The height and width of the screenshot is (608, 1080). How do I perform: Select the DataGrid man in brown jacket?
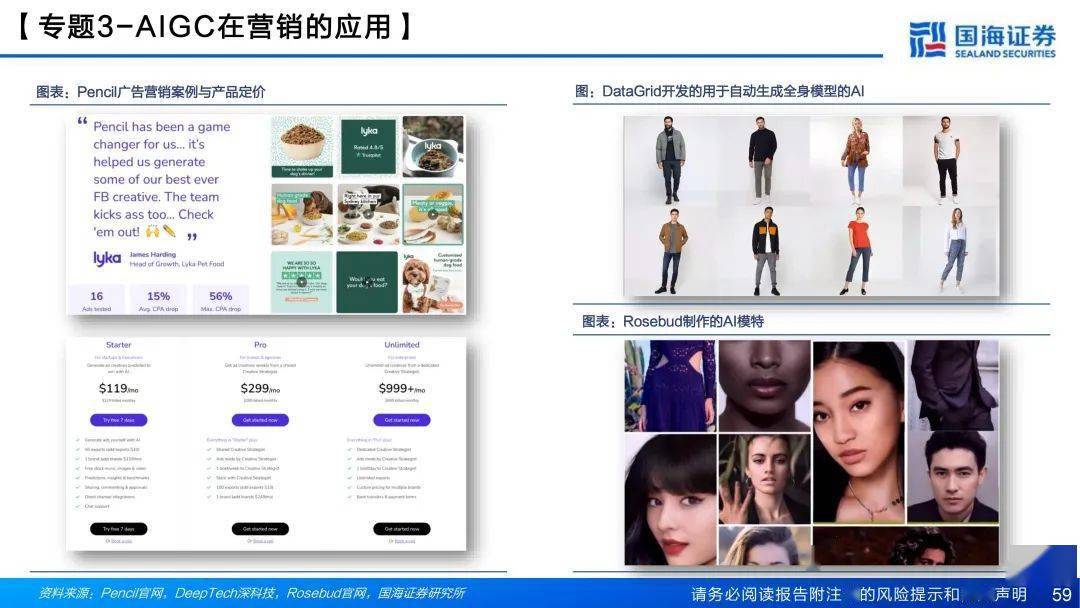[x=672, y=251]
